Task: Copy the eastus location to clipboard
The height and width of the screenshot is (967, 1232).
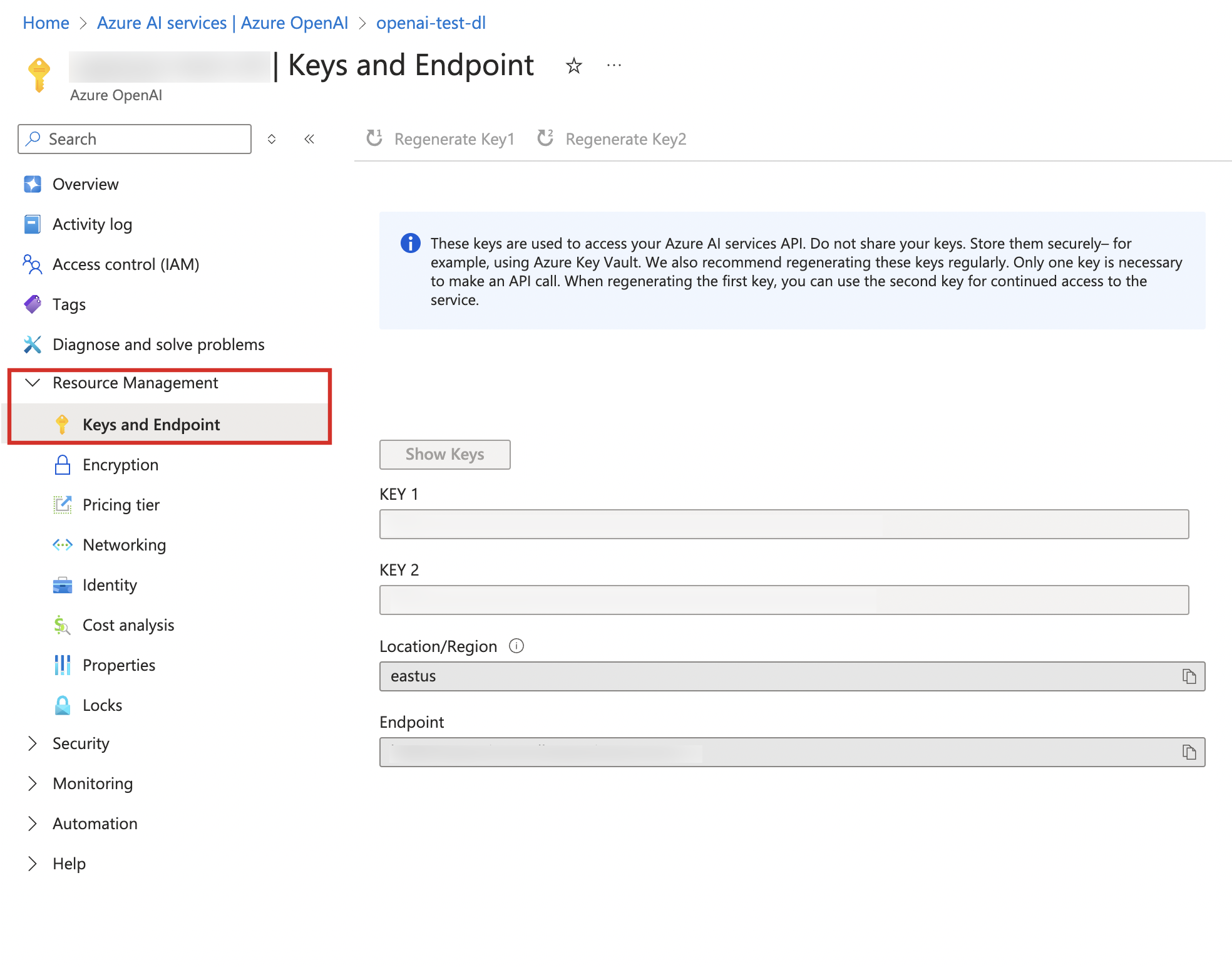Action: pyautogui.click(x=1189, y=676)
